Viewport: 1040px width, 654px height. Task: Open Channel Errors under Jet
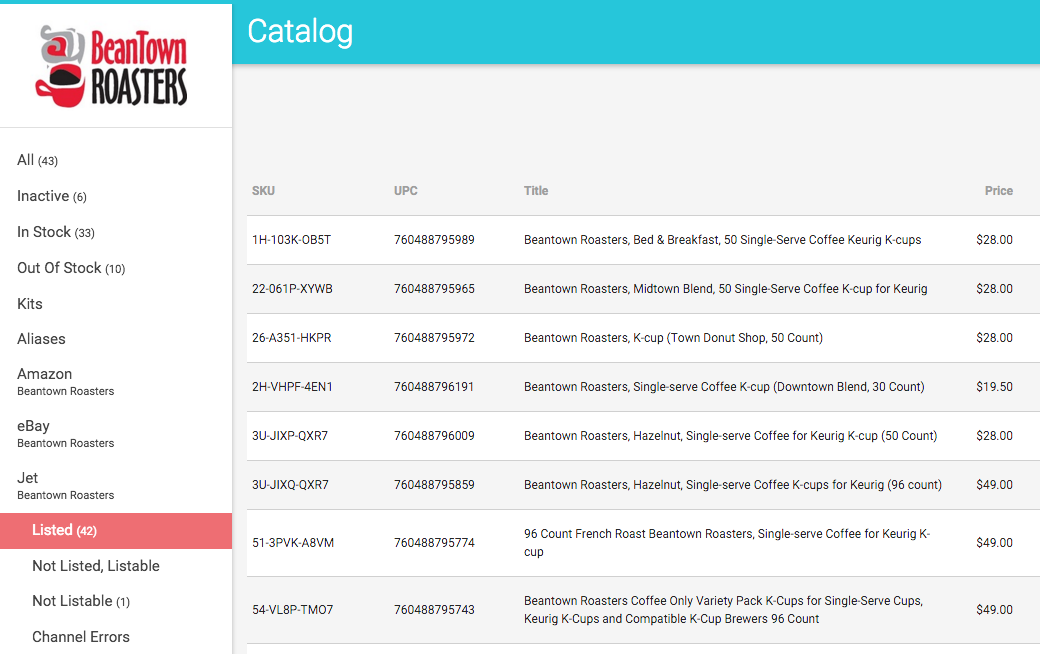coord(81,637)
